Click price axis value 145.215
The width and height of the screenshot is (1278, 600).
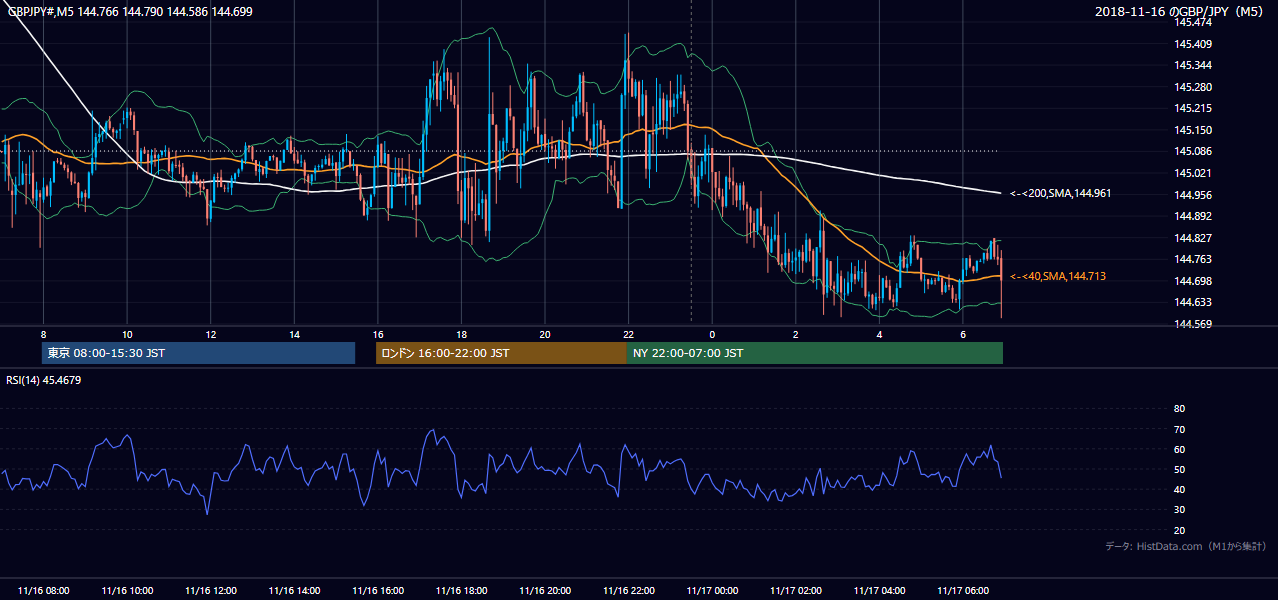pos(1193,108)
